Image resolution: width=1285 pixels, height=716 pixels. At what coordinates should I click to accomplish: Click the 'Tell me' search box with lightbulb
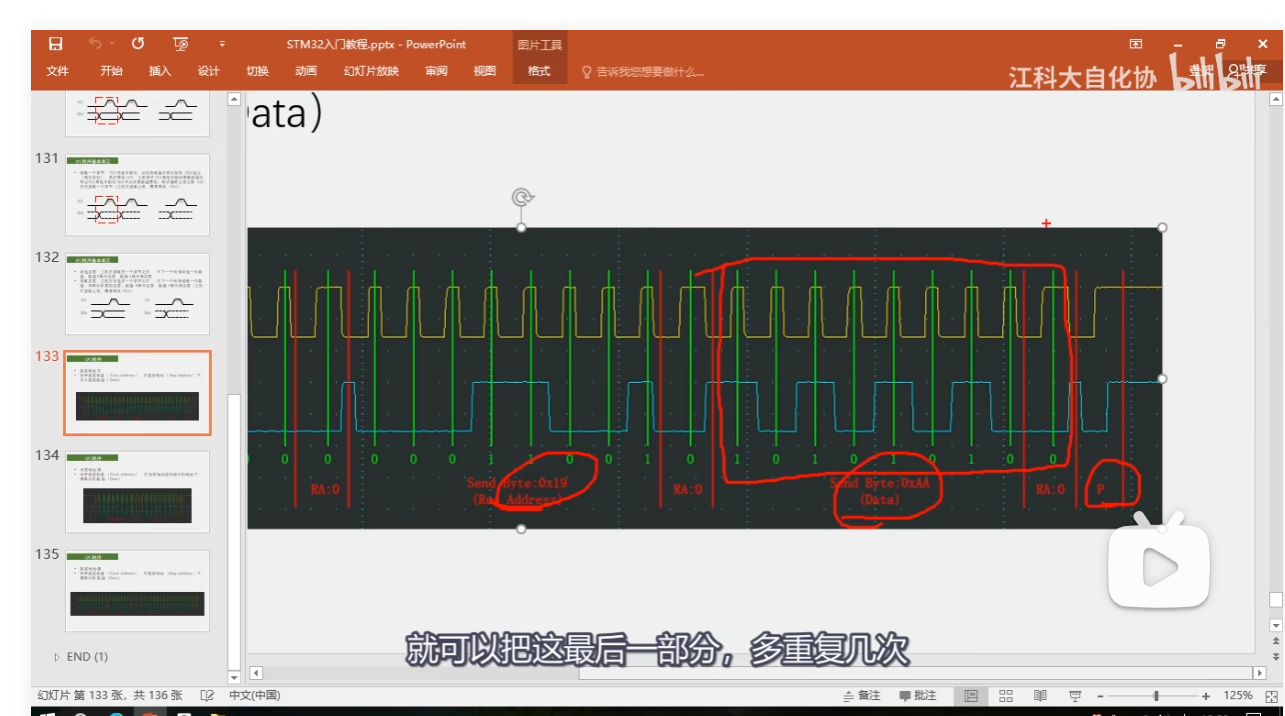643,71
